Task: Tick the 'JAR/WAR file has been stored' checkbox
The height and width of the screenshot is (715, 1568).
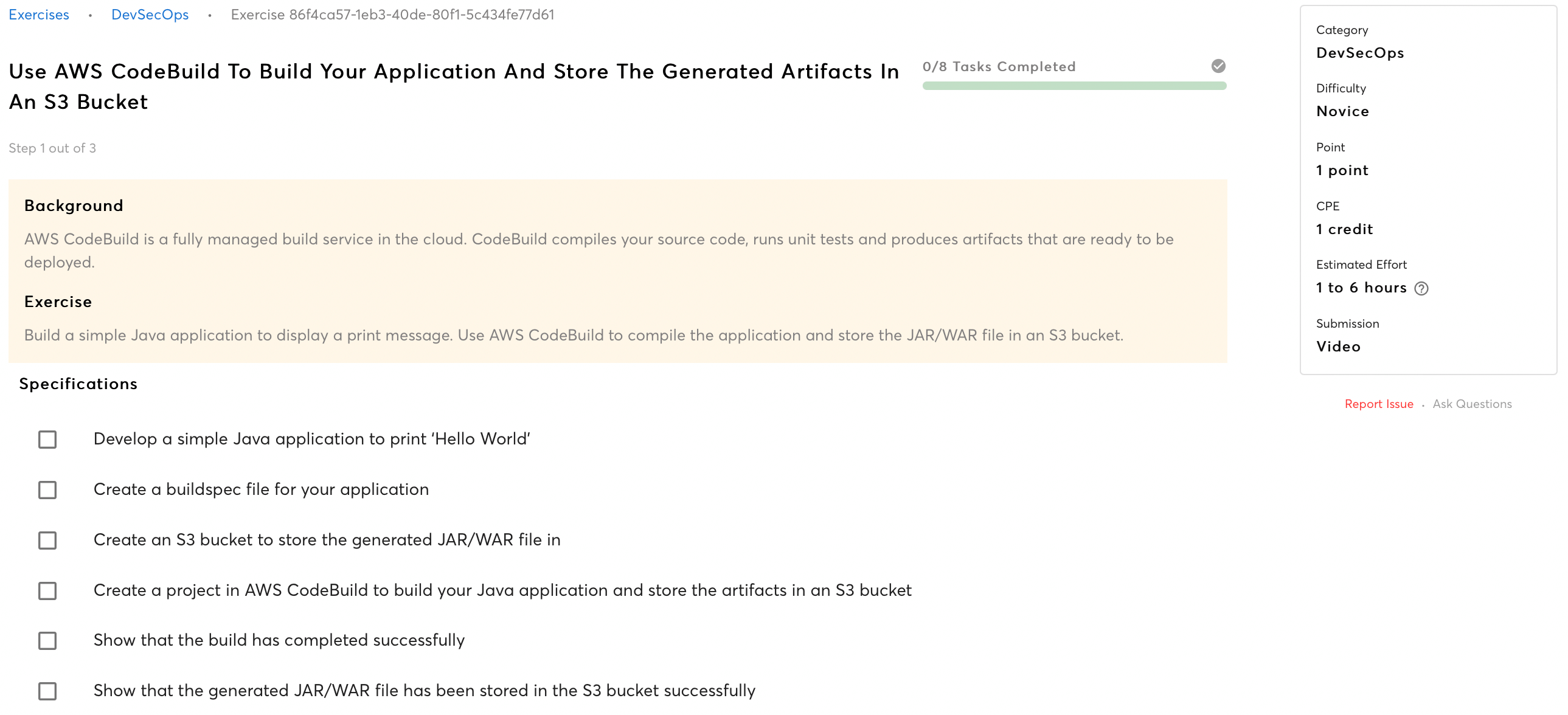Action: click(47, 691)
